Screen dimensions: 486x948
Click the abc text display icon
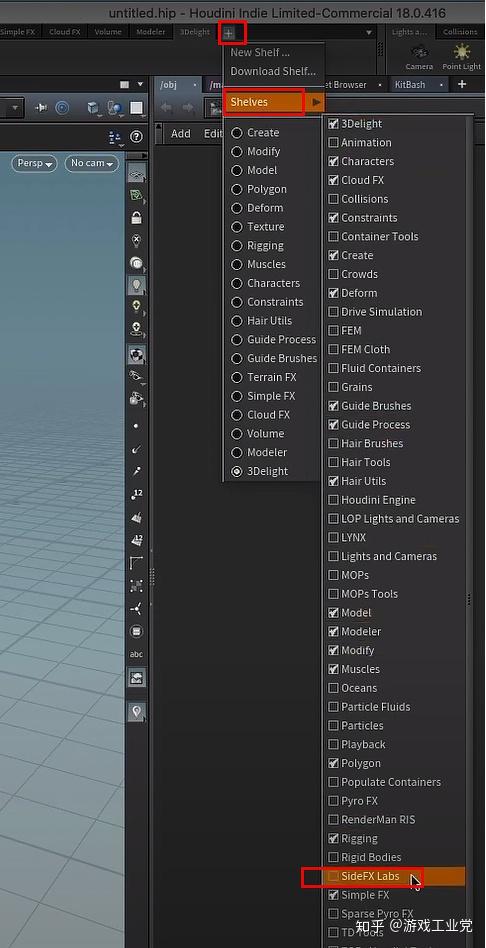137,654
